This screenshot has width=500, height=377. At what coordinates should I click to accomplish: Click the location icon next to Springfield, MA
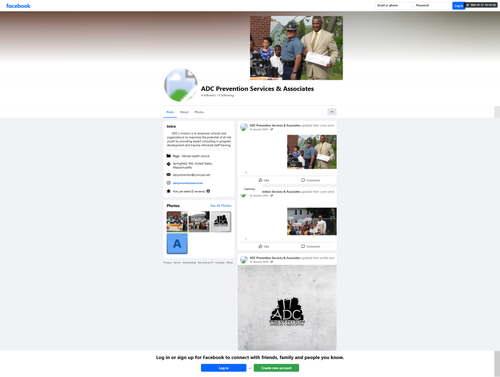[x=169, y=164]
